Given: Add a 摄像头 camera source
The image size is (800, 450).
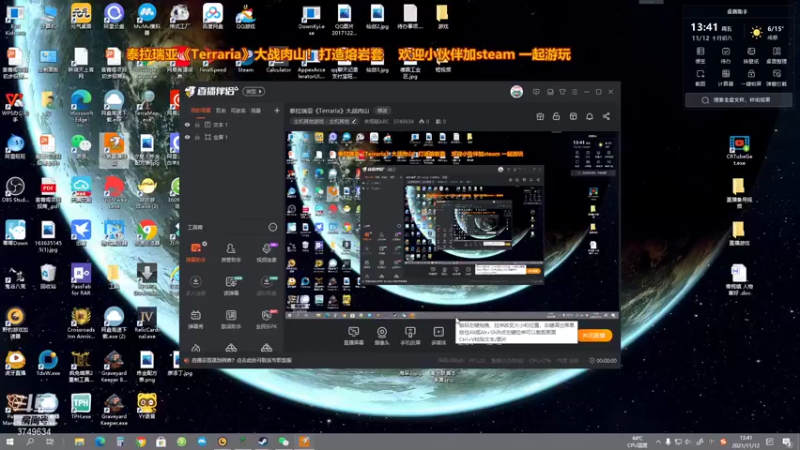Looking at the screenshot, I should click(x=382, y=336).
